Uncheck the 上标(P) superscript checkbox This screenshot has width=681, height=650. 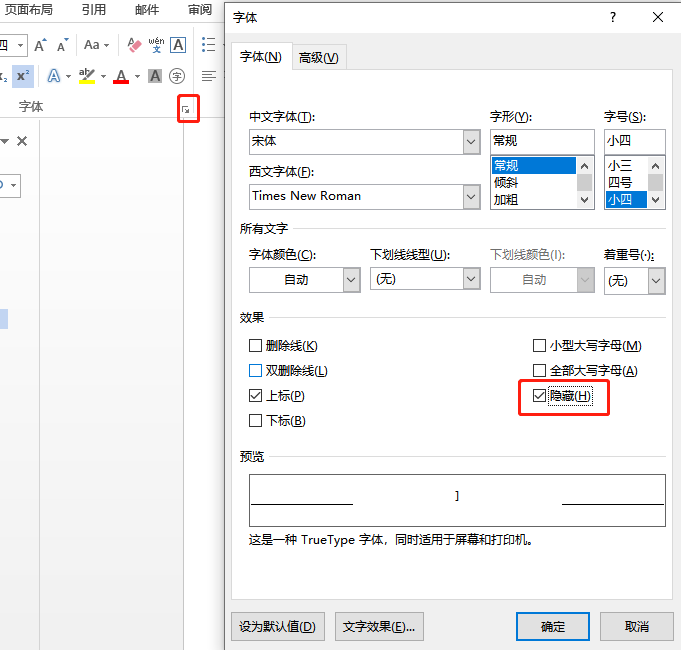pos(255,396)
